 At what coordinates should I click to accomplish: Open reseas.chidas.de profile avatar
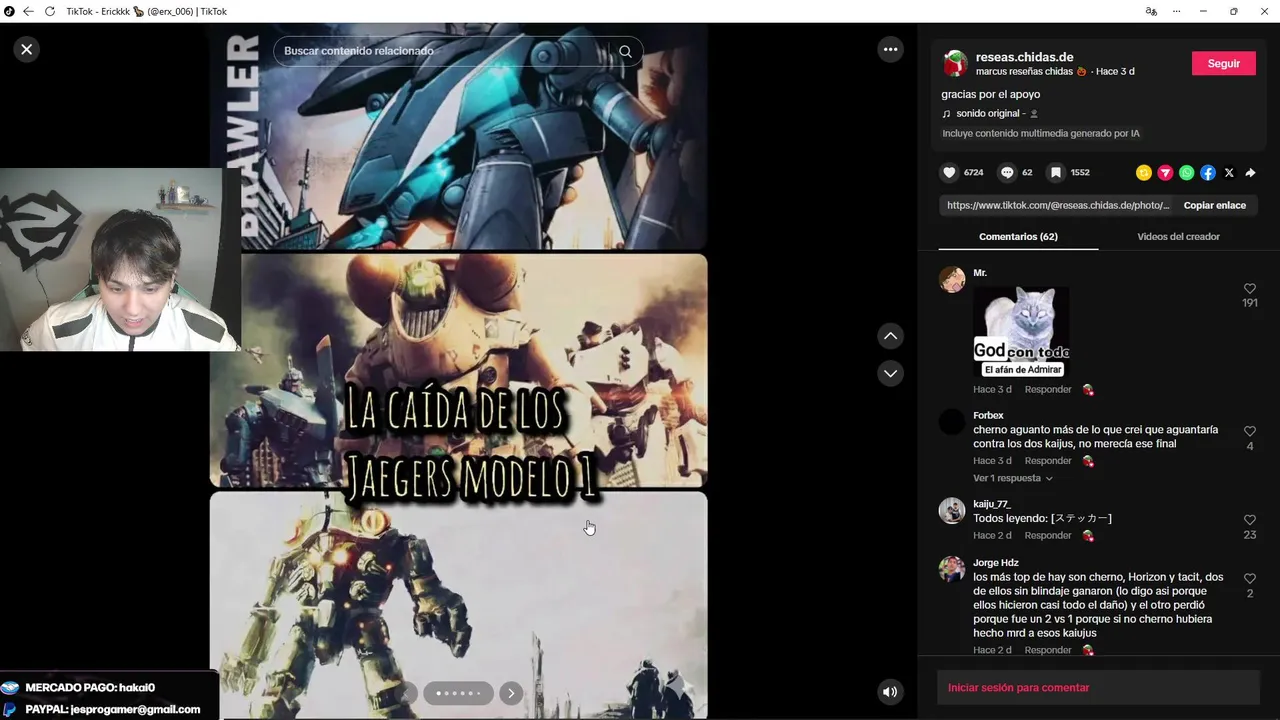(x=955, y=63)
